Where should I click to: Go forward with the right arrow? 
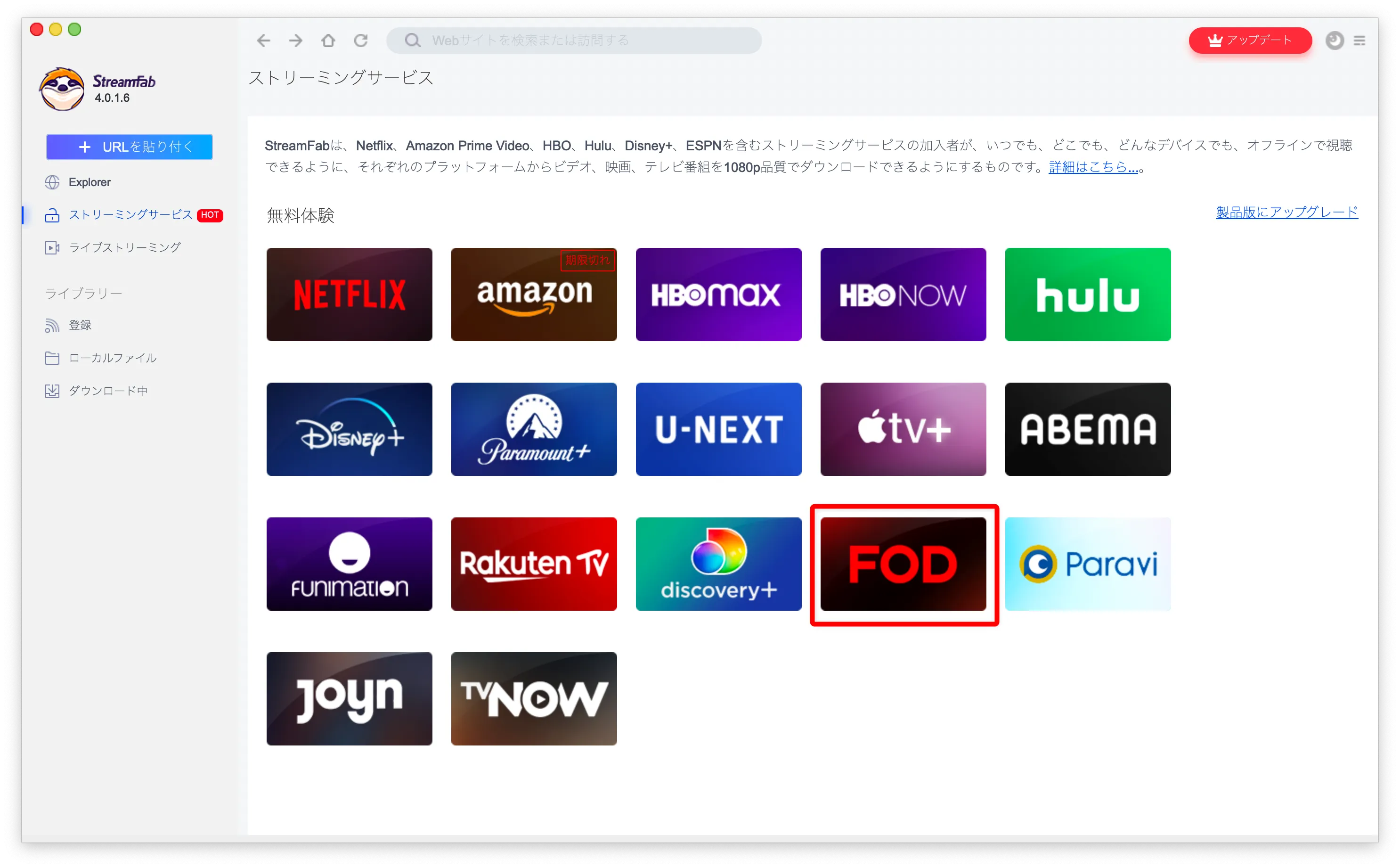pos(295,40)
